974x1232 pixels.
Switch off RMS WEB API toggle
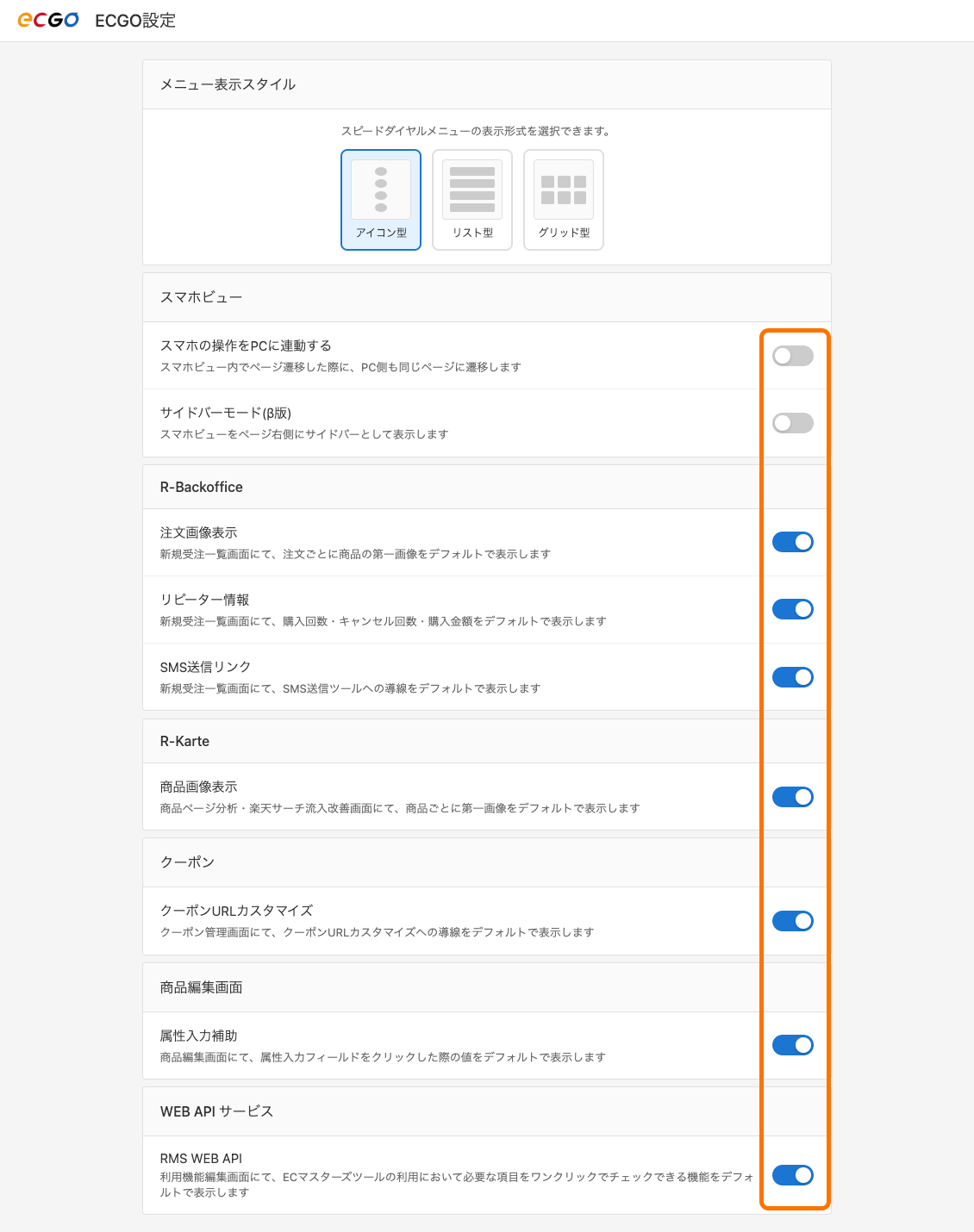tap(793, 1175)
